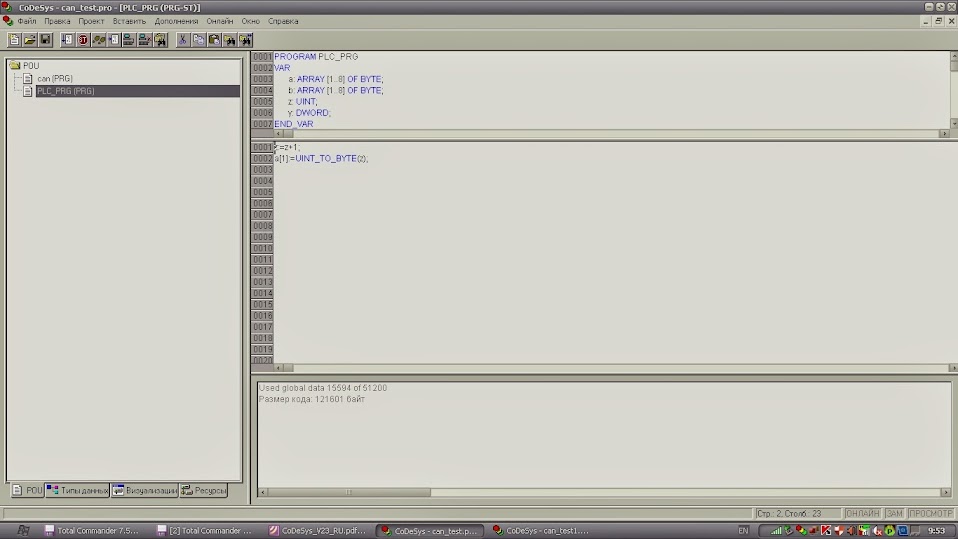Click the Paste clipboard icon
Viewport: 958px width, 539px height.
click(x=214, y=40)
